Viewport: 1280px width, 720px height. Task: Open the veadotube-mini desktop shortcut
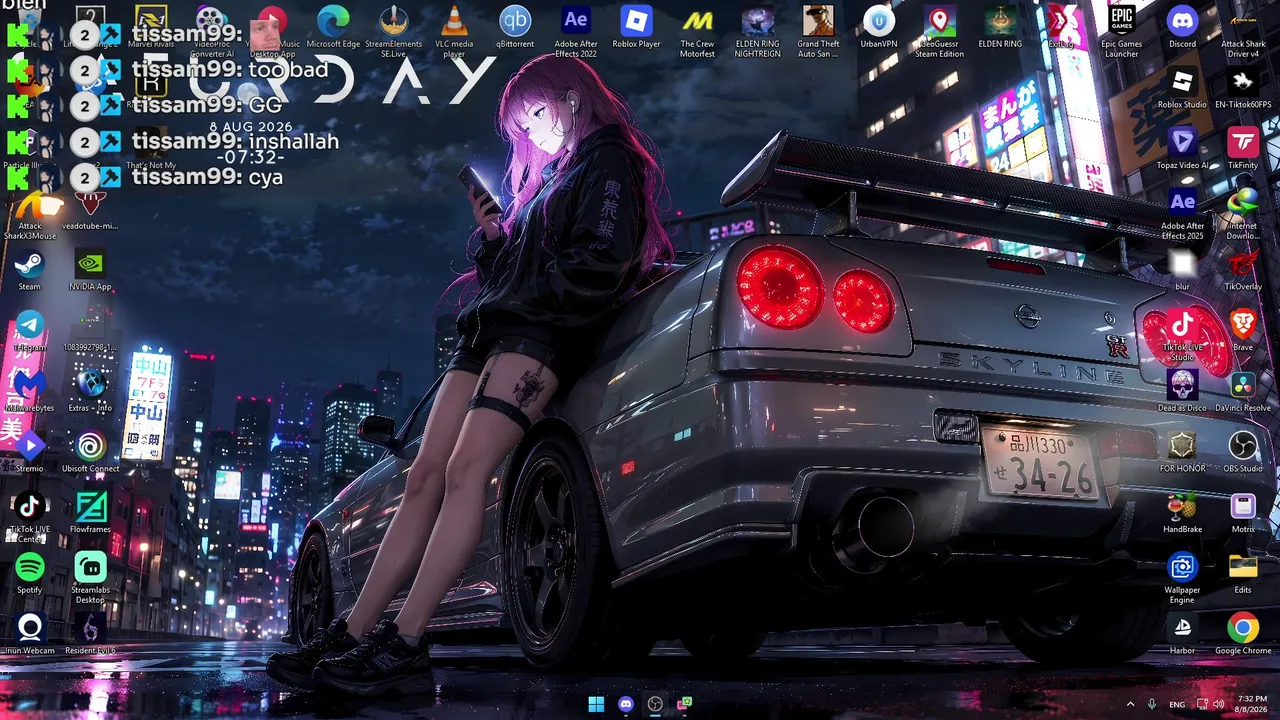(x=90, y=210)
